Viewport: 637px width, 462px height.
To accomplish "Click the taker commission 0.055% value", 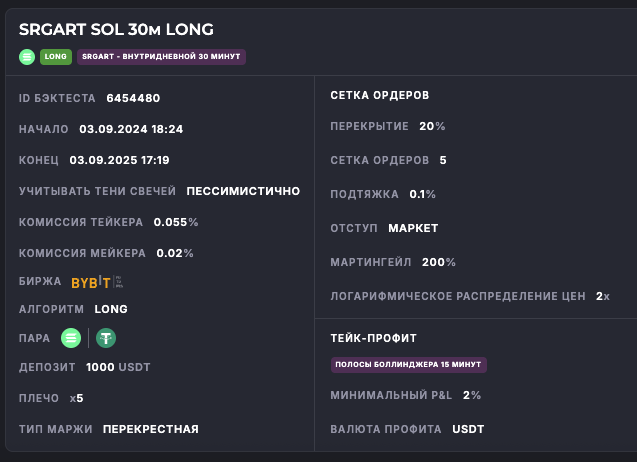I will click(x=176, y=222).
